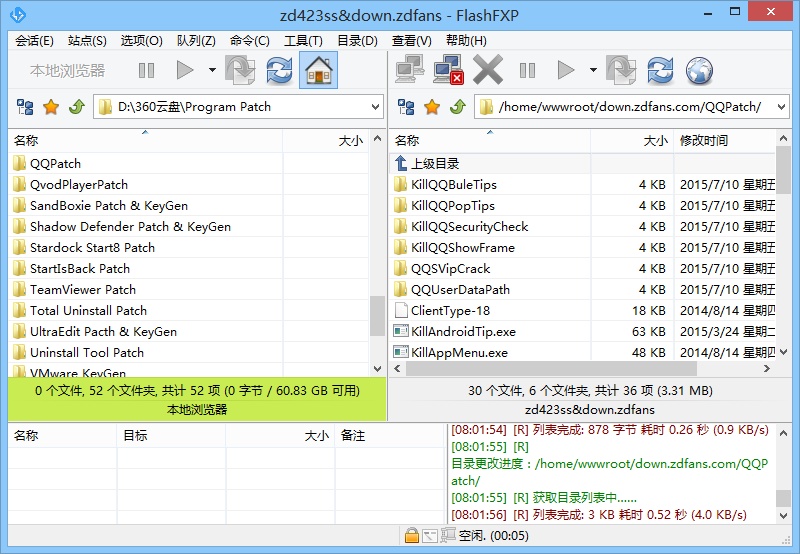Open the 工具(T) menu
The width and height of the screenshot is (800, 554).
(x=303, y=40)
